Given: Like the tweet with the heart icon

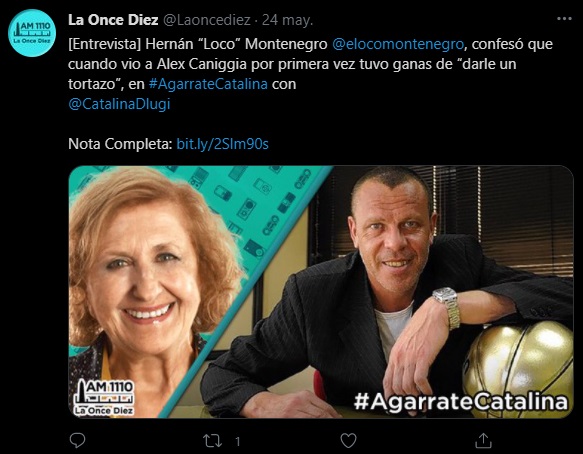Looking at the screenshot, I should (x=348, y=441).
